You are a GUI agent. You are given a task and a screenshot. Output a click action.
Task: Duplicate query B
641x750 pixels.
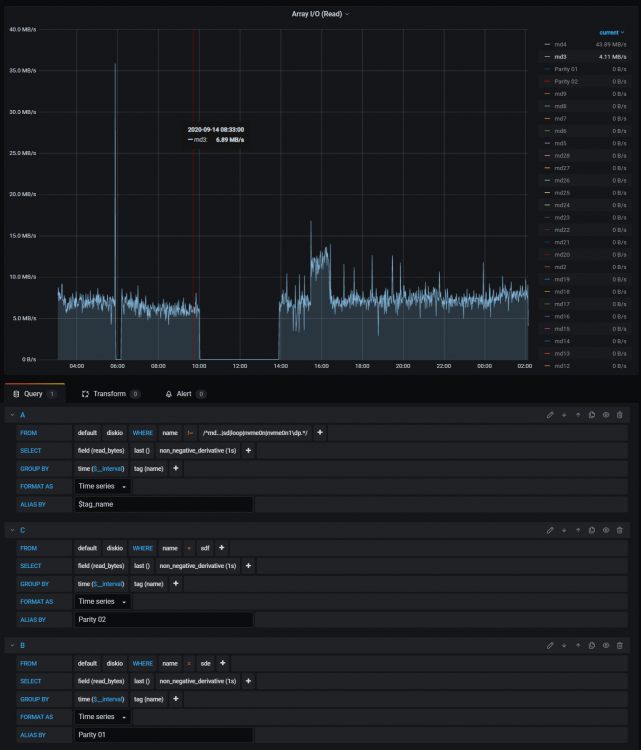[x=592, y=645]
